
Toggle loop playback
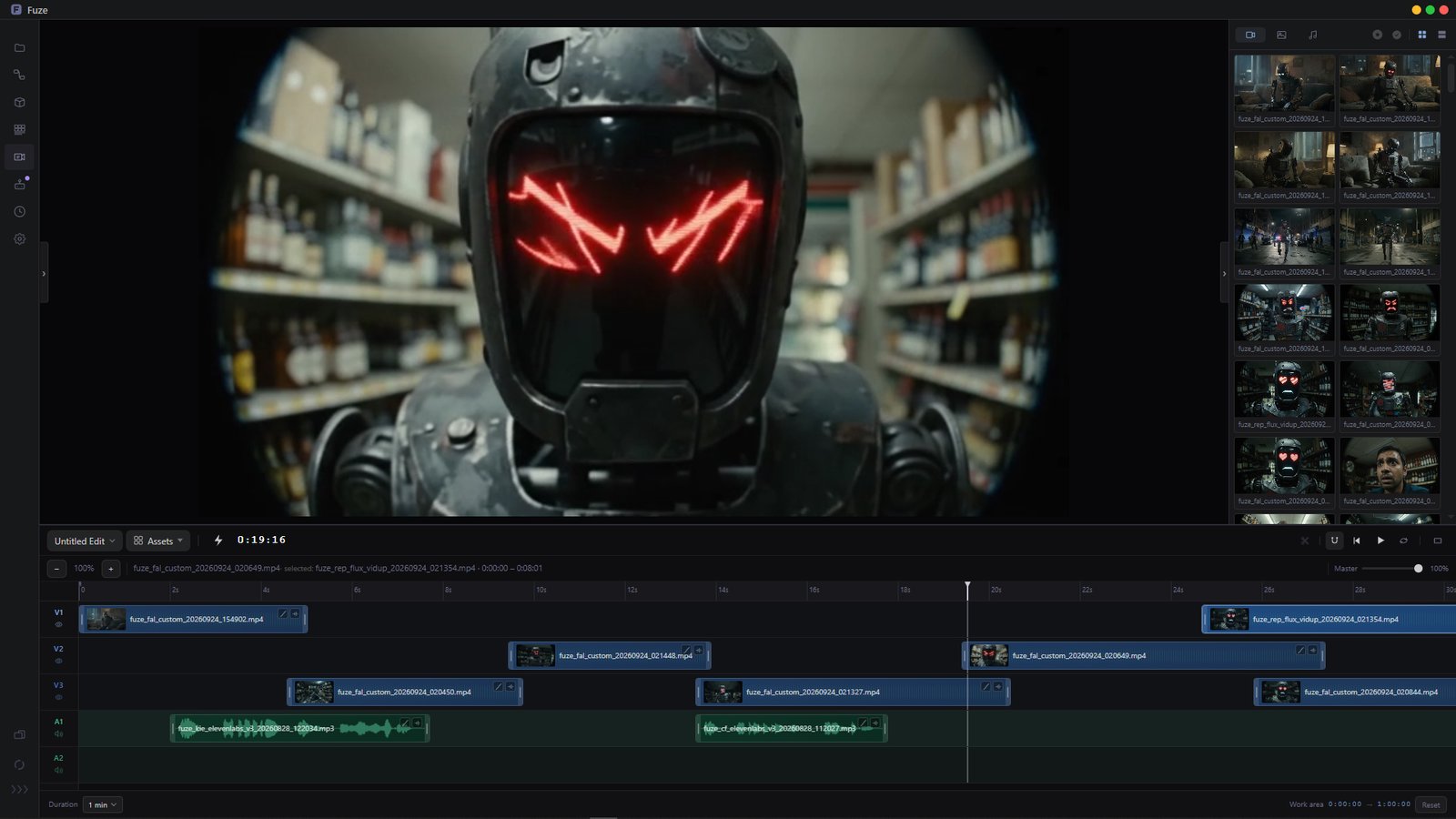[x=1404, y=541]
